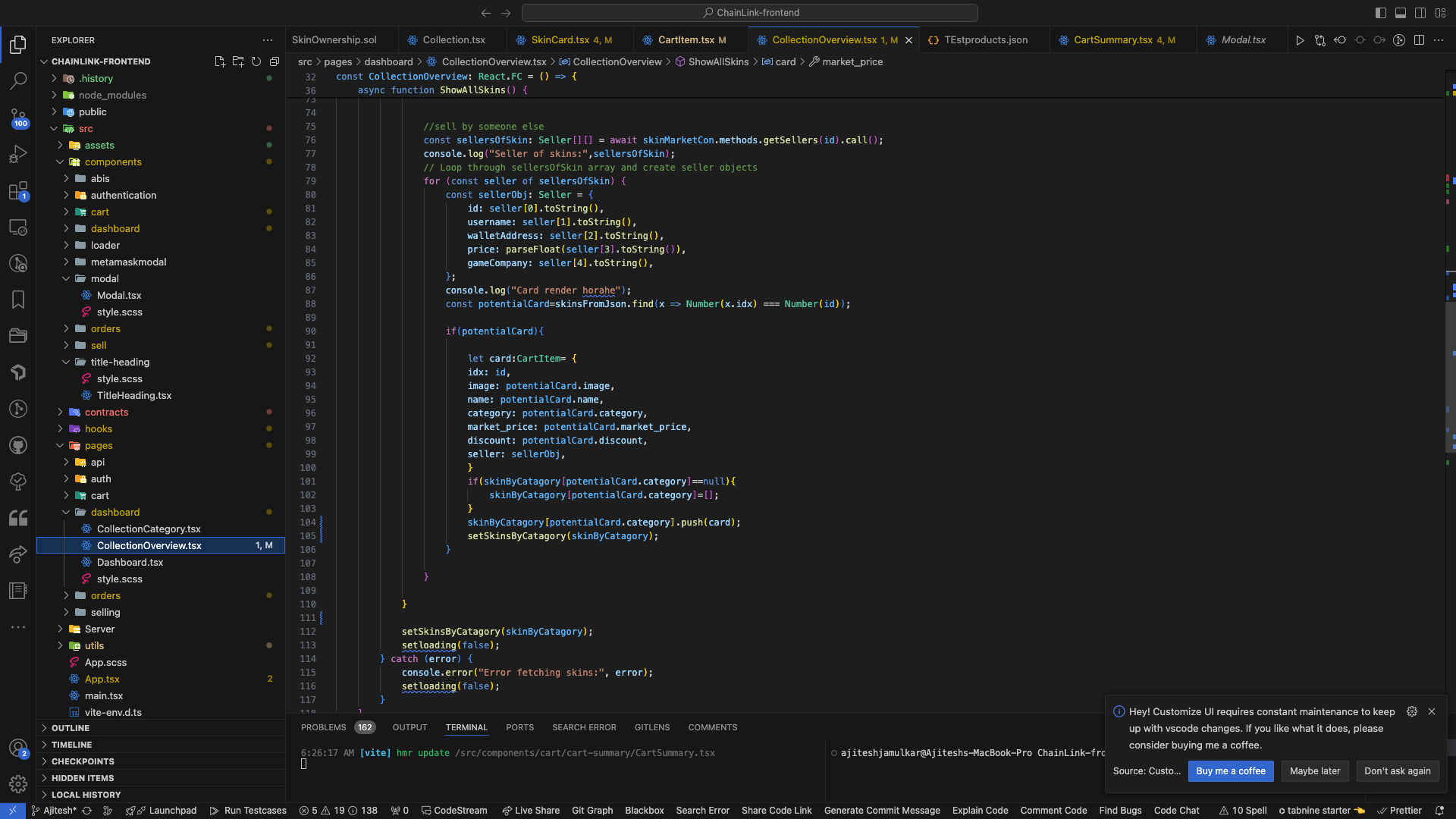Click the New File icon in Explorer
The width and height of the screenshot is (1456, 819).
tap(220, 61)
